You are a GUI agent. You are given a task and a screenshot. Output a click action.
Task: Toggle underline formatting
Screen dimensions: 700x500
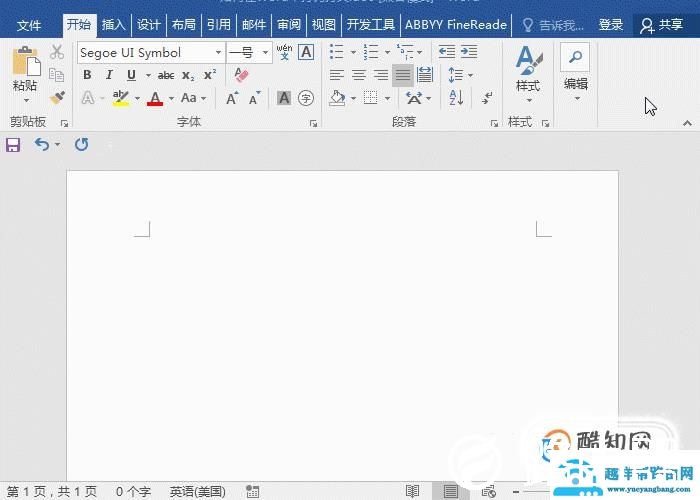point(131,75)
